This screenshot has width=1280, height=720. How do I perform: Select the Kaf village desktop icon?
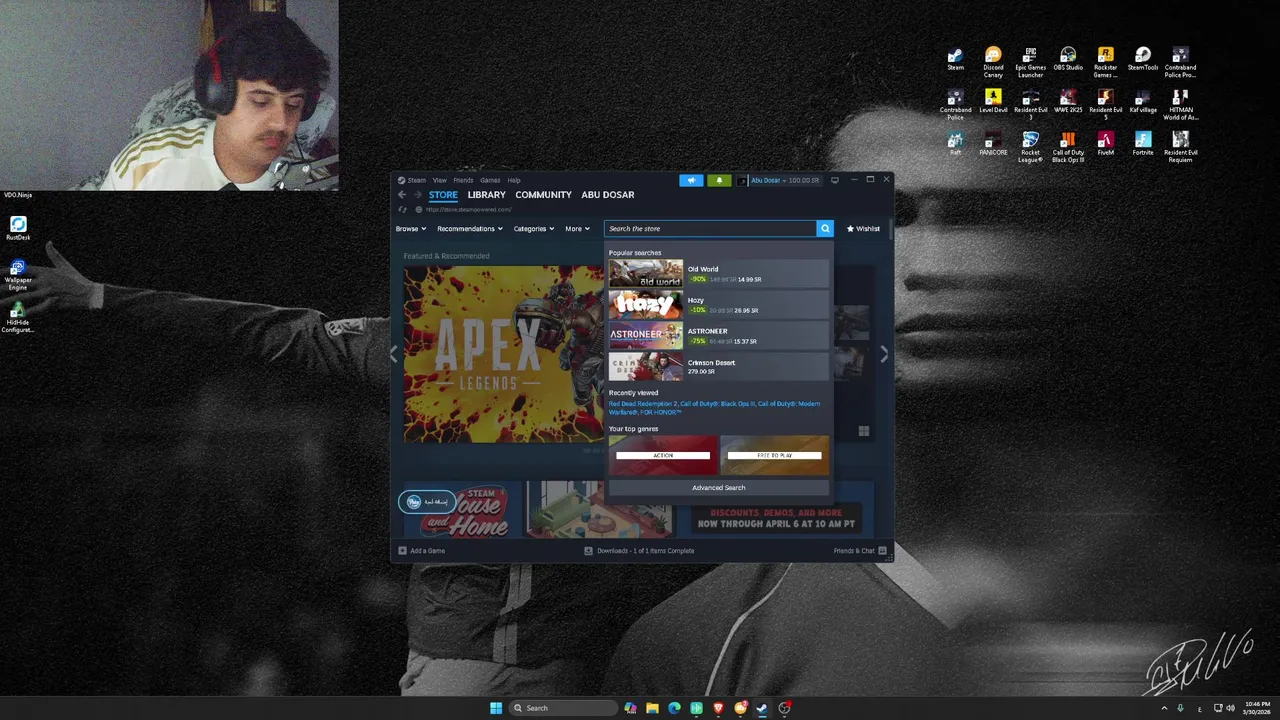[1143, 101]
